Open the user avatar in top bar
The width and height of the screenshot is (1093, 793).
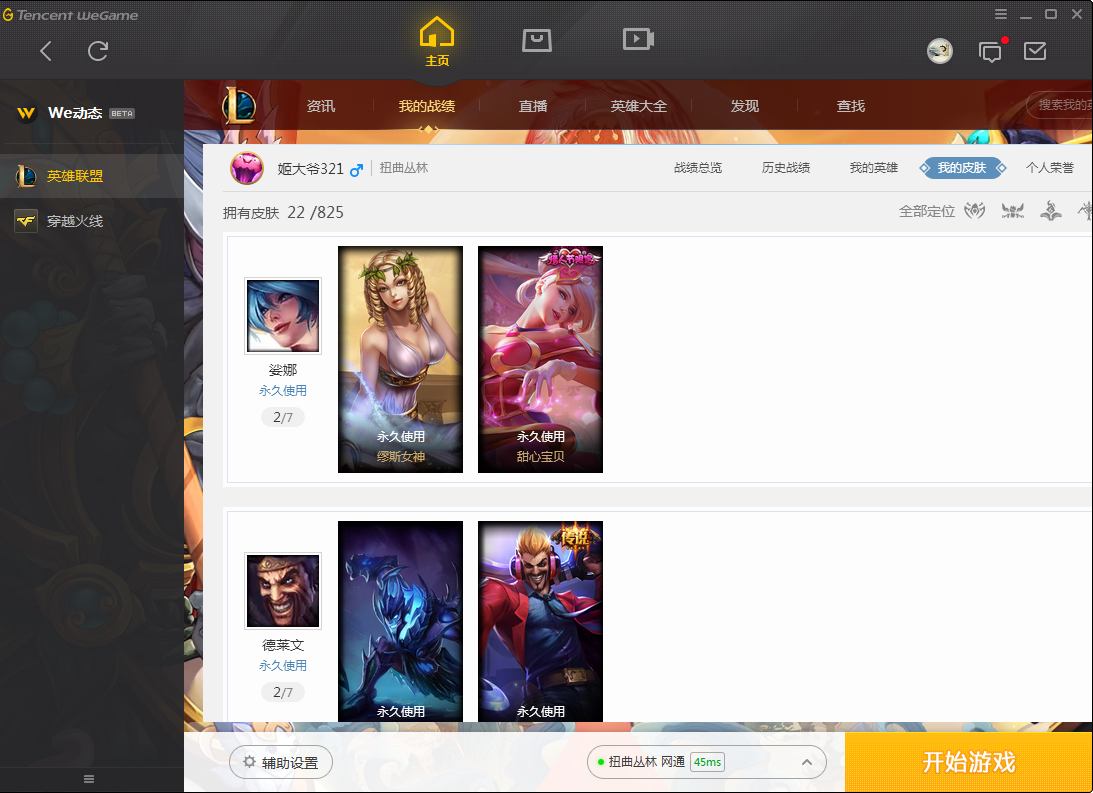coord(940,51)
